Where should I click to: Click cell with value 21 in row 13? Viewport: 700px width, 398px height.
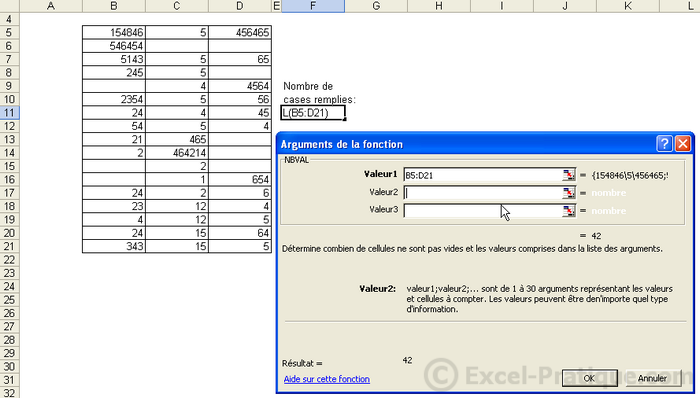[x=114, y=140]
